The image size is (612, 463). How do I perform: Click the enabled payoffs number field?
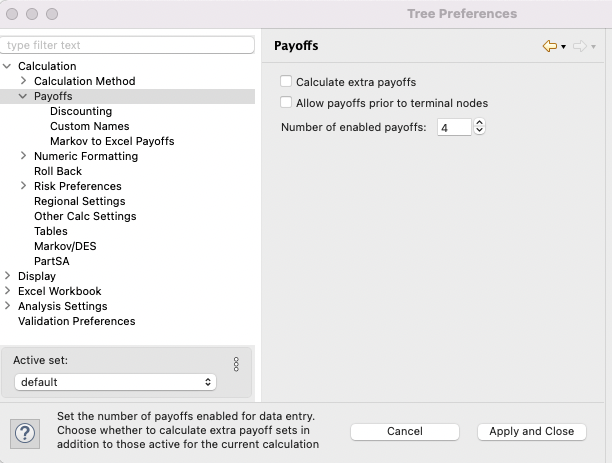click(454, 127)
